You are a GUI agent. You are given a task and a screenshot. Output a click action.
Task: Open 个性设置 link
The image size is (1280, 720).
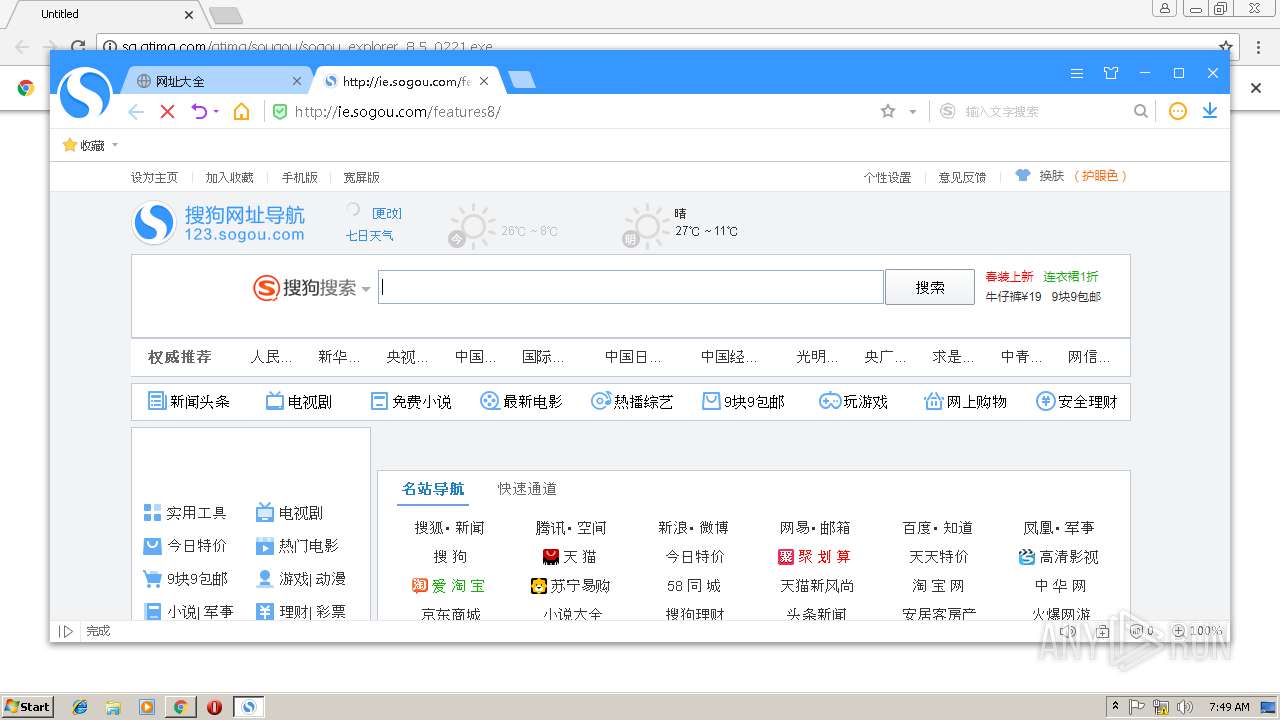click(888, 177)
